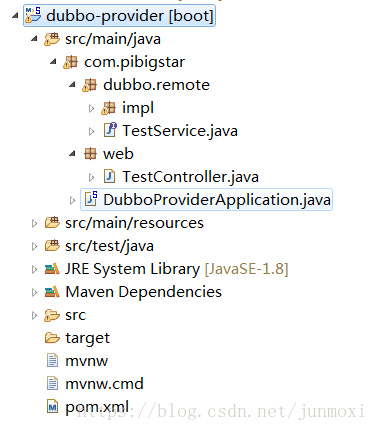Select the dubbo.remote package label
The image size is (378, 431).
[x=156, y=85]
